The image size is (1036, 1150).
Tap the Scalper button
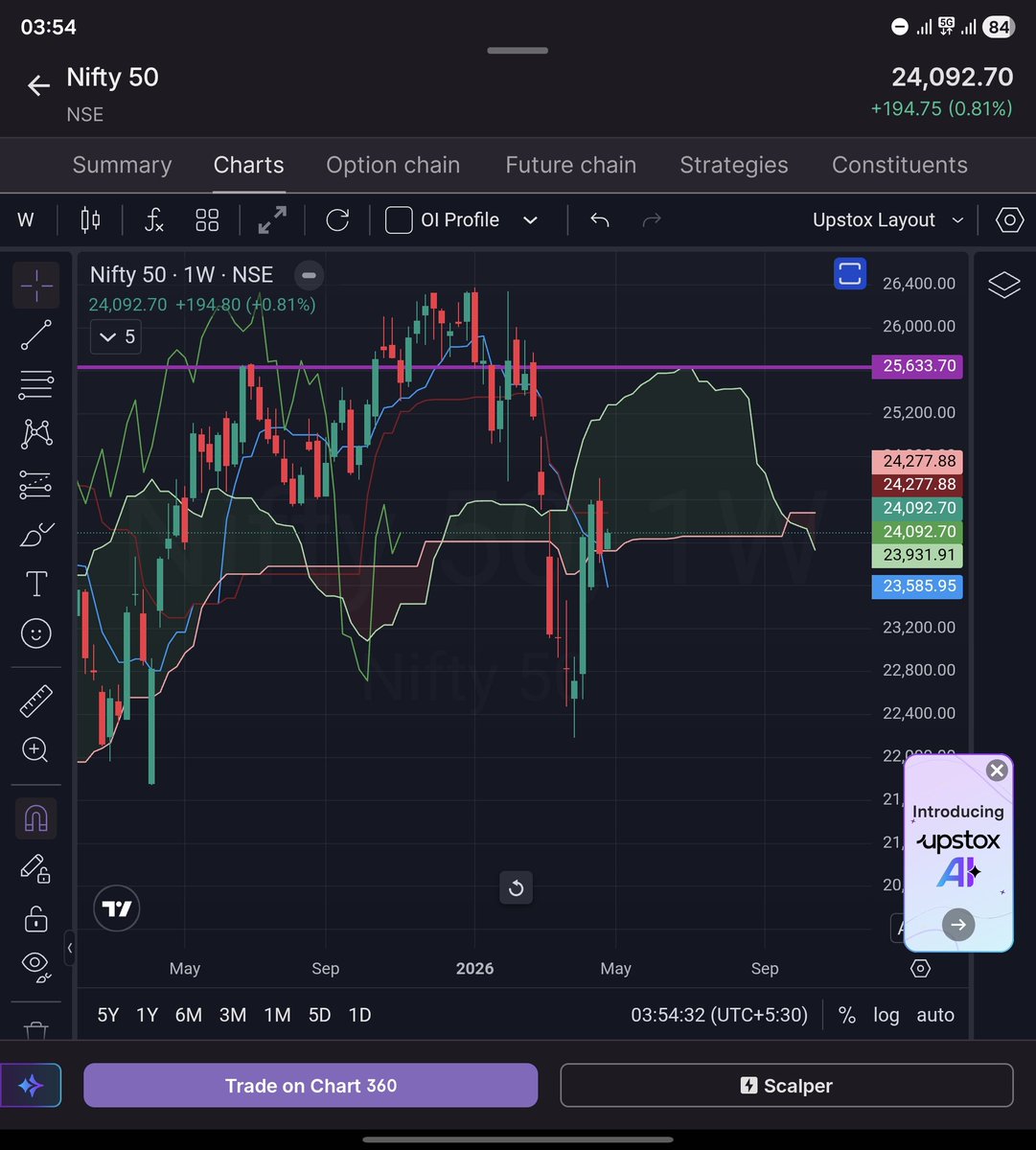pyautogui.click(x=787, y=1086)
